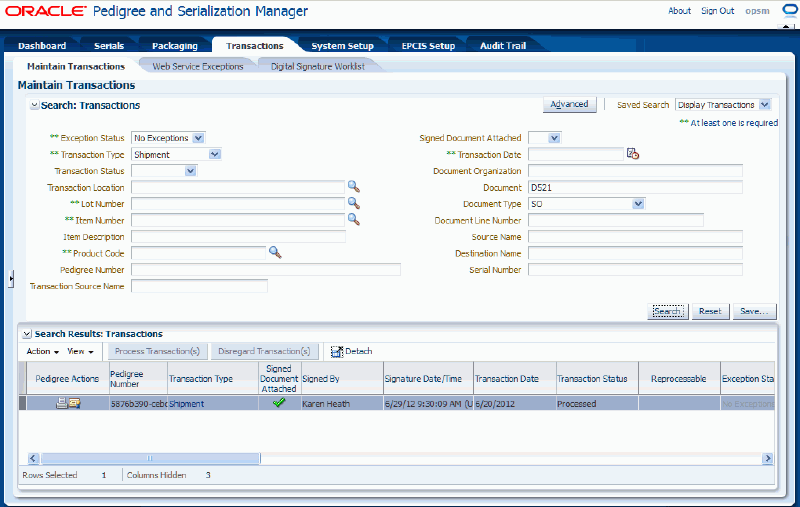Click the Process Transaction(s) button
800x507 pixels.
[157, 351]
